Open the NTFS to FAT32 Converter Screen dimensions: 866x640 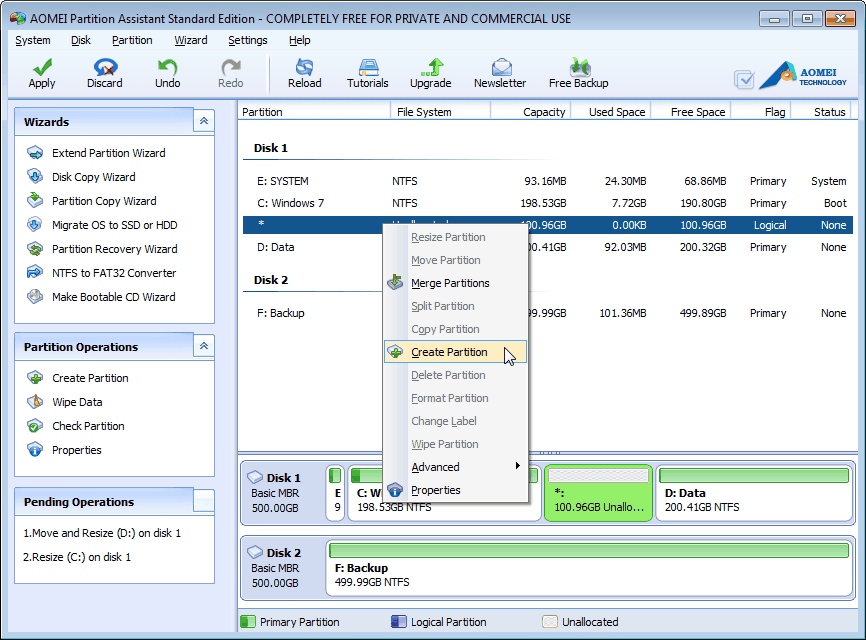click(x=113, y=273)
